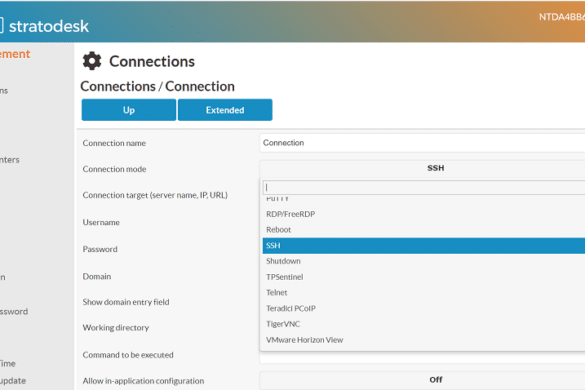Screen dimensions: 585x390
Task: Open the Connection mode SSH dropdown
Action: (x=422, y=168)
